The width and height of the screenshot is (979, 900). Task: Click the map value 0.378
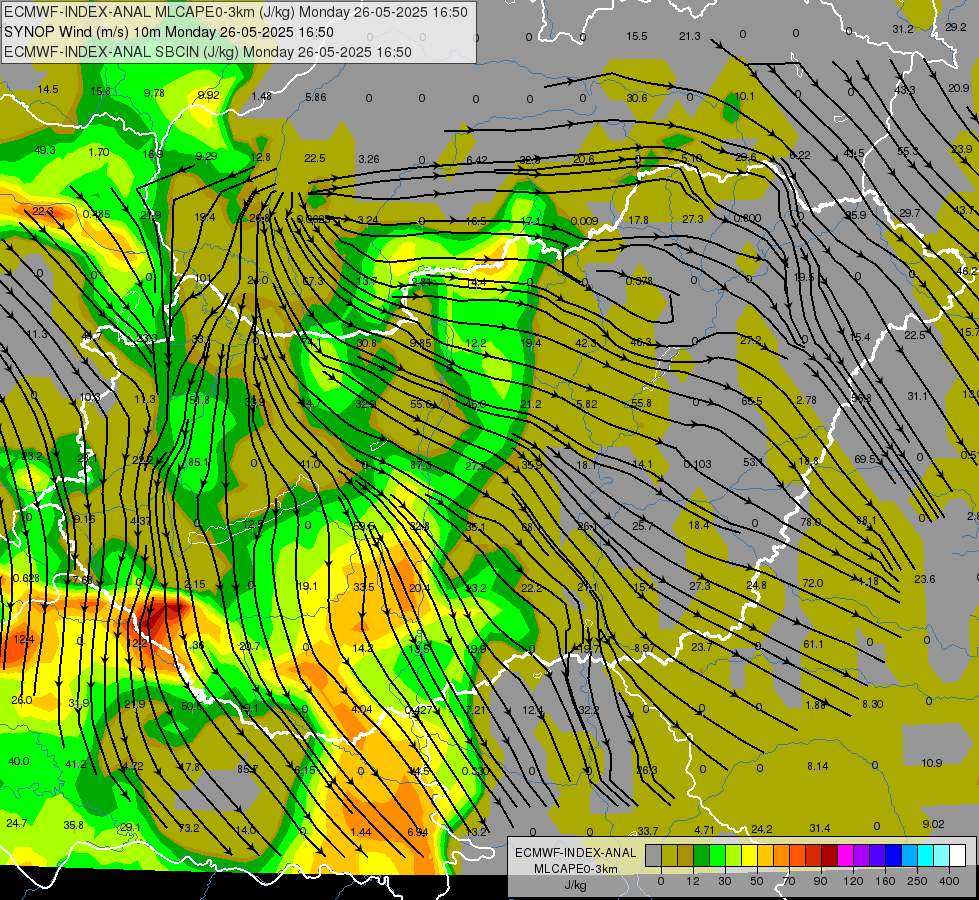(639, 281)
